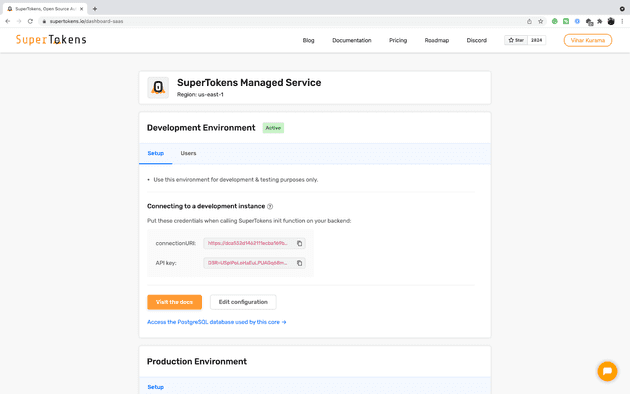Select the Production Environment Setup tab

pos(155,387)
